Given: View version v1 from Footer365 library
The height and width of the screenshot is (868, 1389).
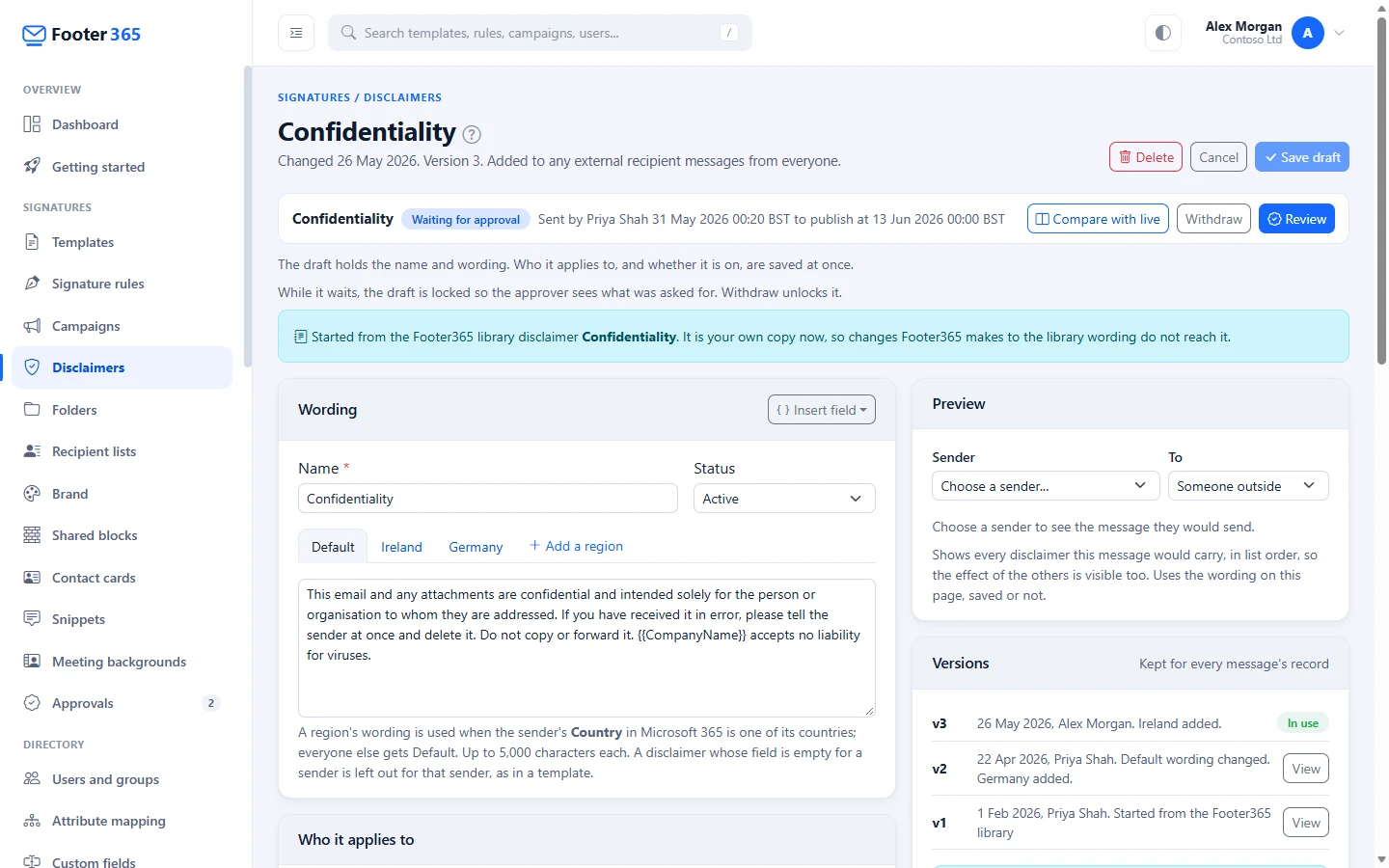Looking at the screenshot, I should pos(1306,823).
